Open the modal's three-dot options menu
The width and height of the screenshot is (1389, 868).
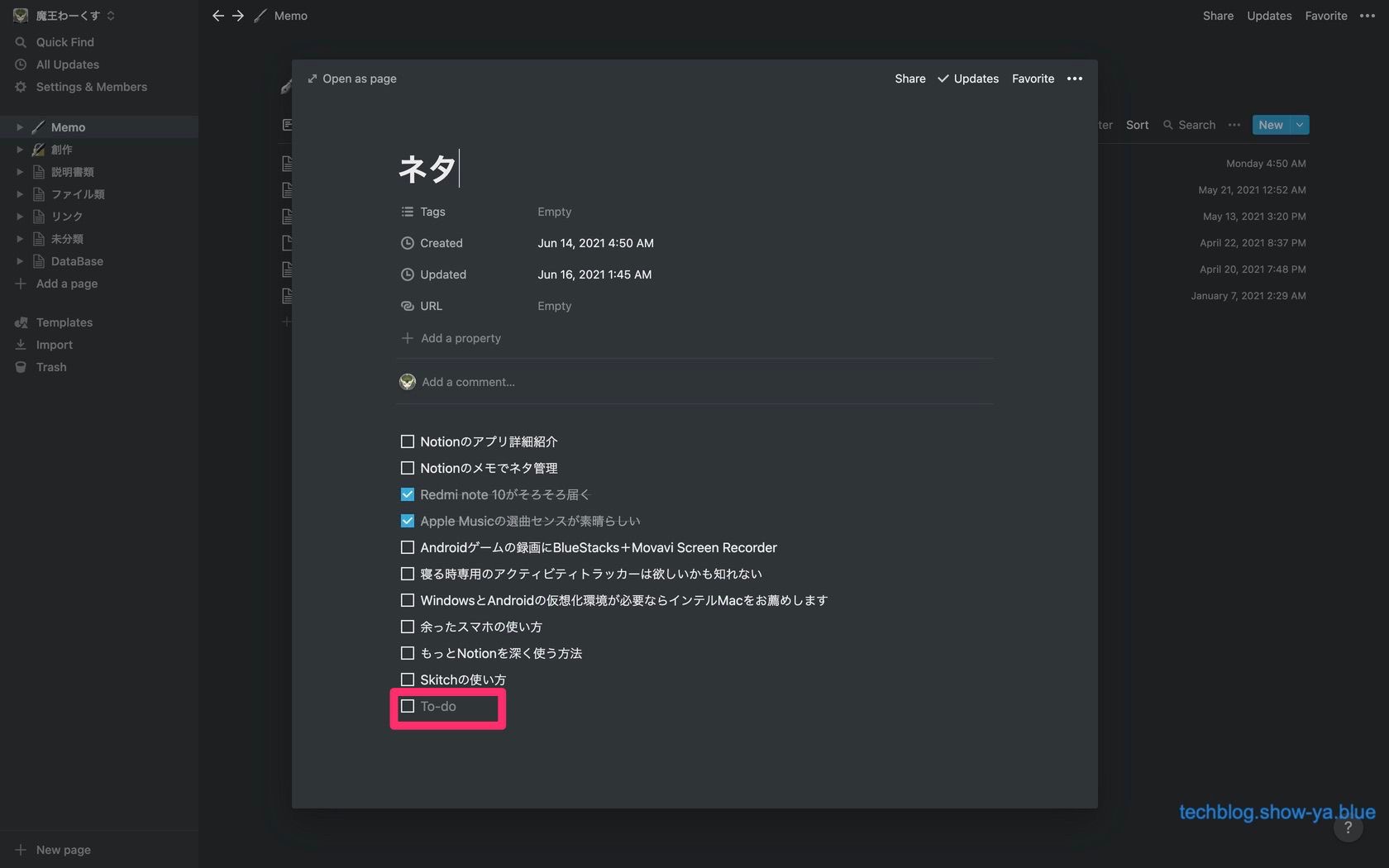(1074, 79)
